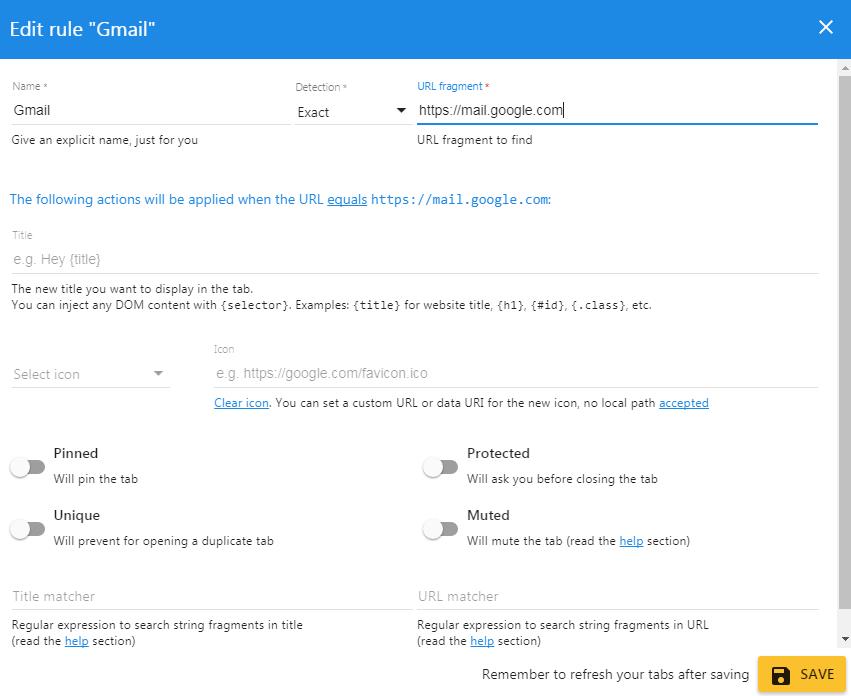This screenshot has width=851, height=696.
Task: Click the scrollbar down arrow
Action: coord(845,639)
